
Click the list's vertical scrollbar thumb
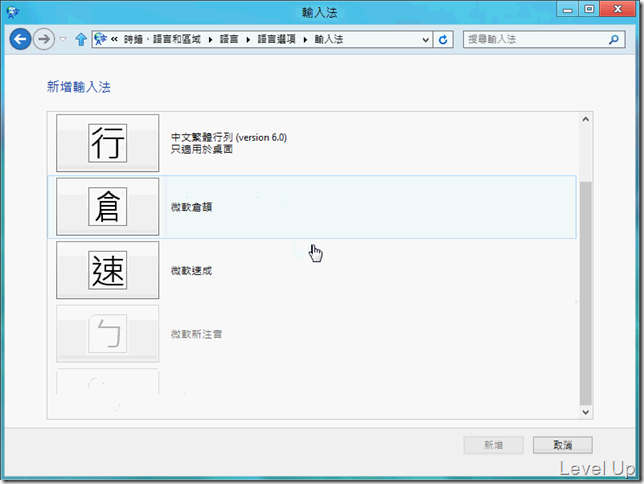coord(586,293)
